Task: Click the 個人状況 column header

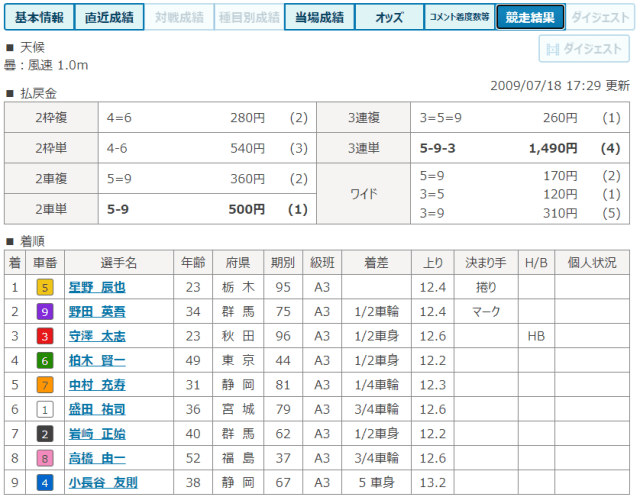Action: point(592,262)
